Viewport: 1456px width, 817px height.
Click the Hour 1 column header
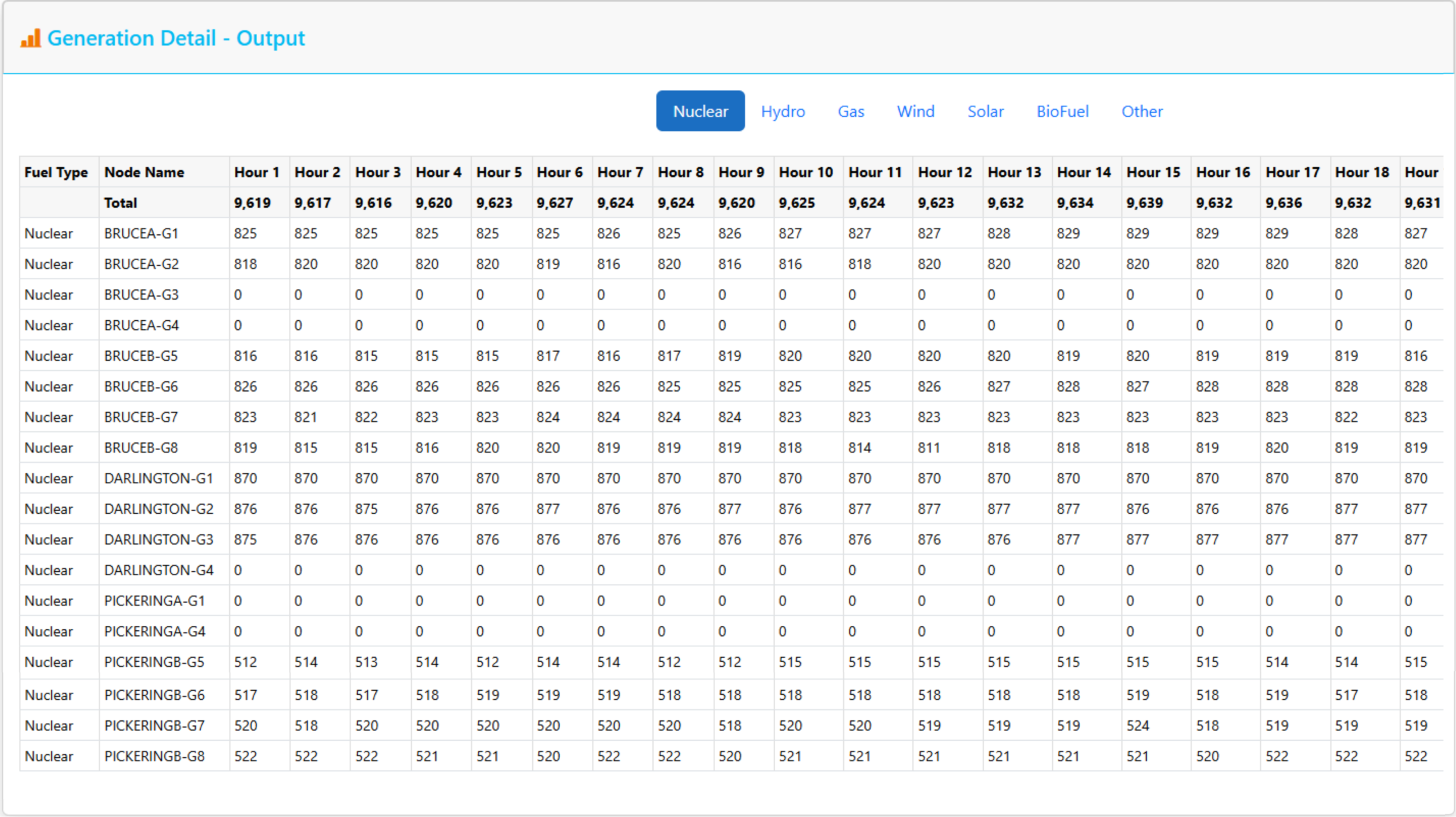pos(257,172)
